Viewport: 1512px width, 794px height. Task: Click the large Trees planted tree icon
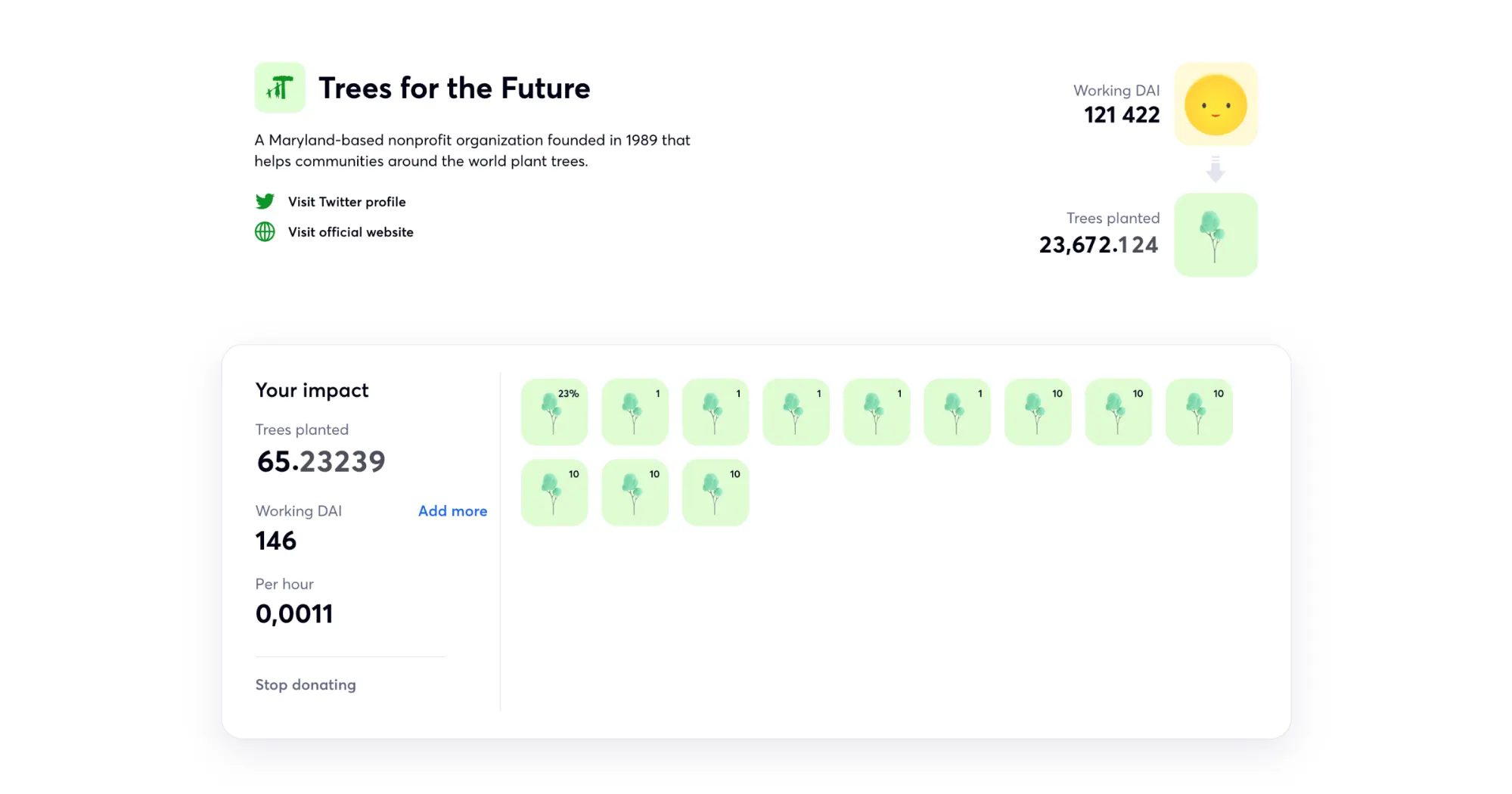tap(1215, 235)
